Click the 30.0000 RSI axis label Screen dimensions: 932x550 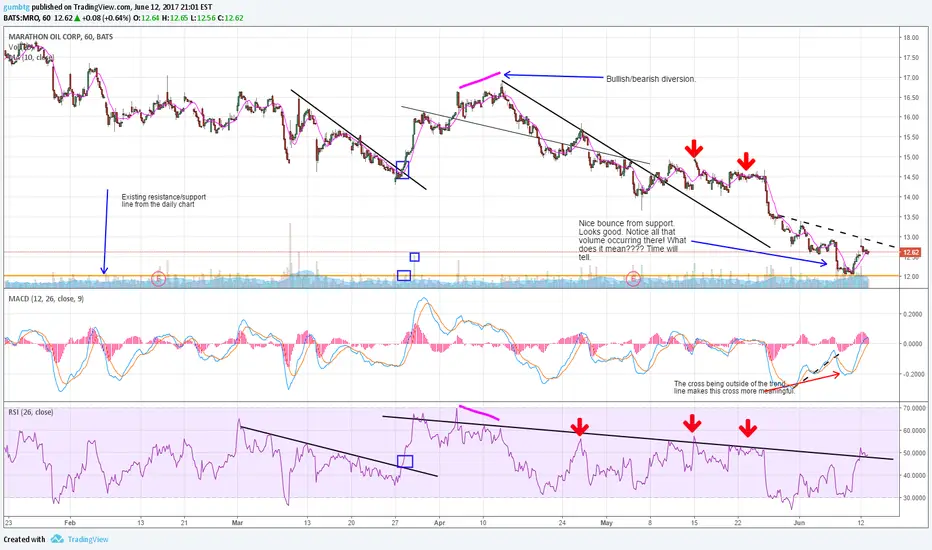[914, 498]
